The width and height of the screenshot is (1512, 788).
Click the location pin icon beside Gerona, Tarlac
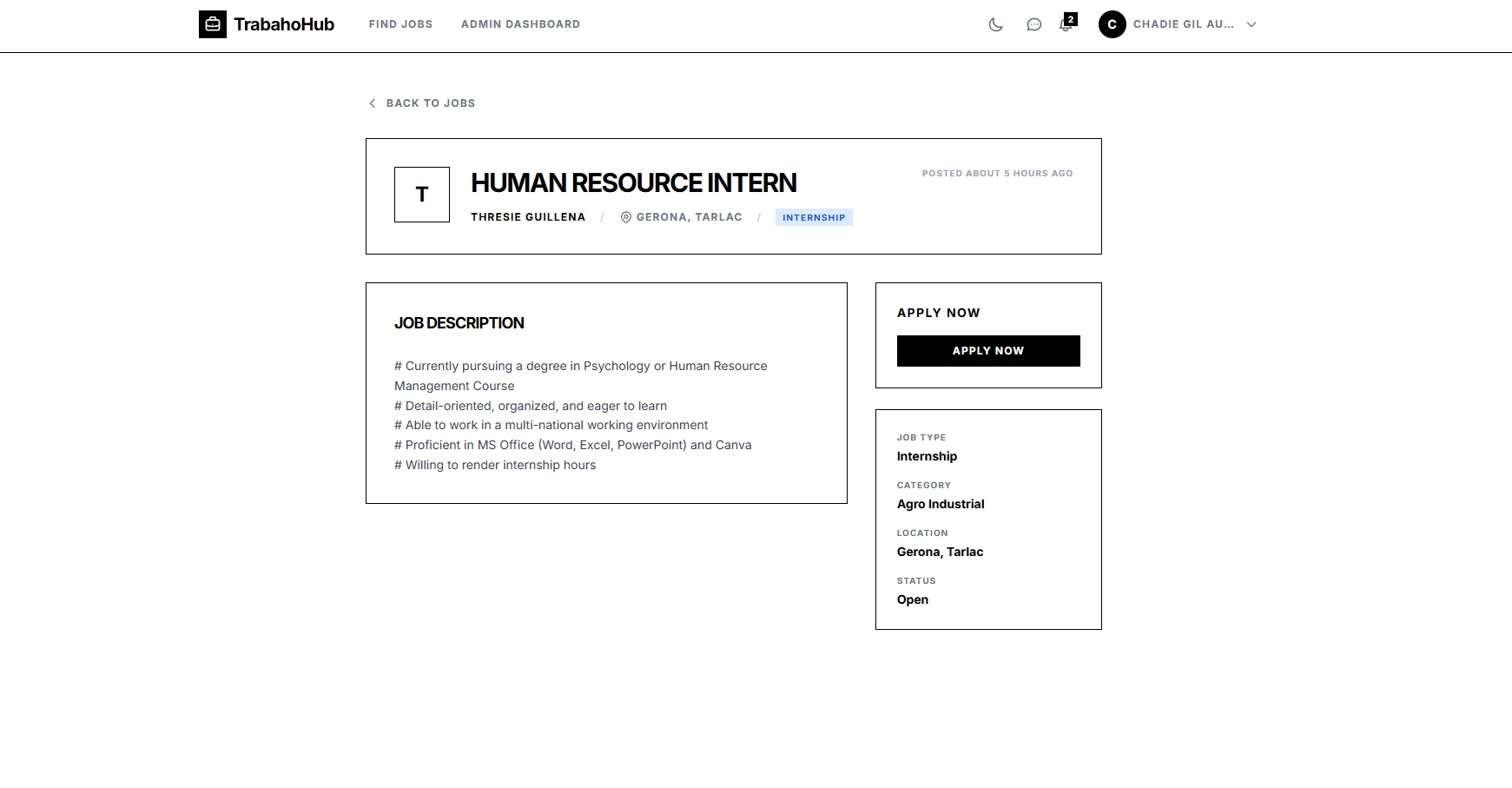(x=626, y=217)
